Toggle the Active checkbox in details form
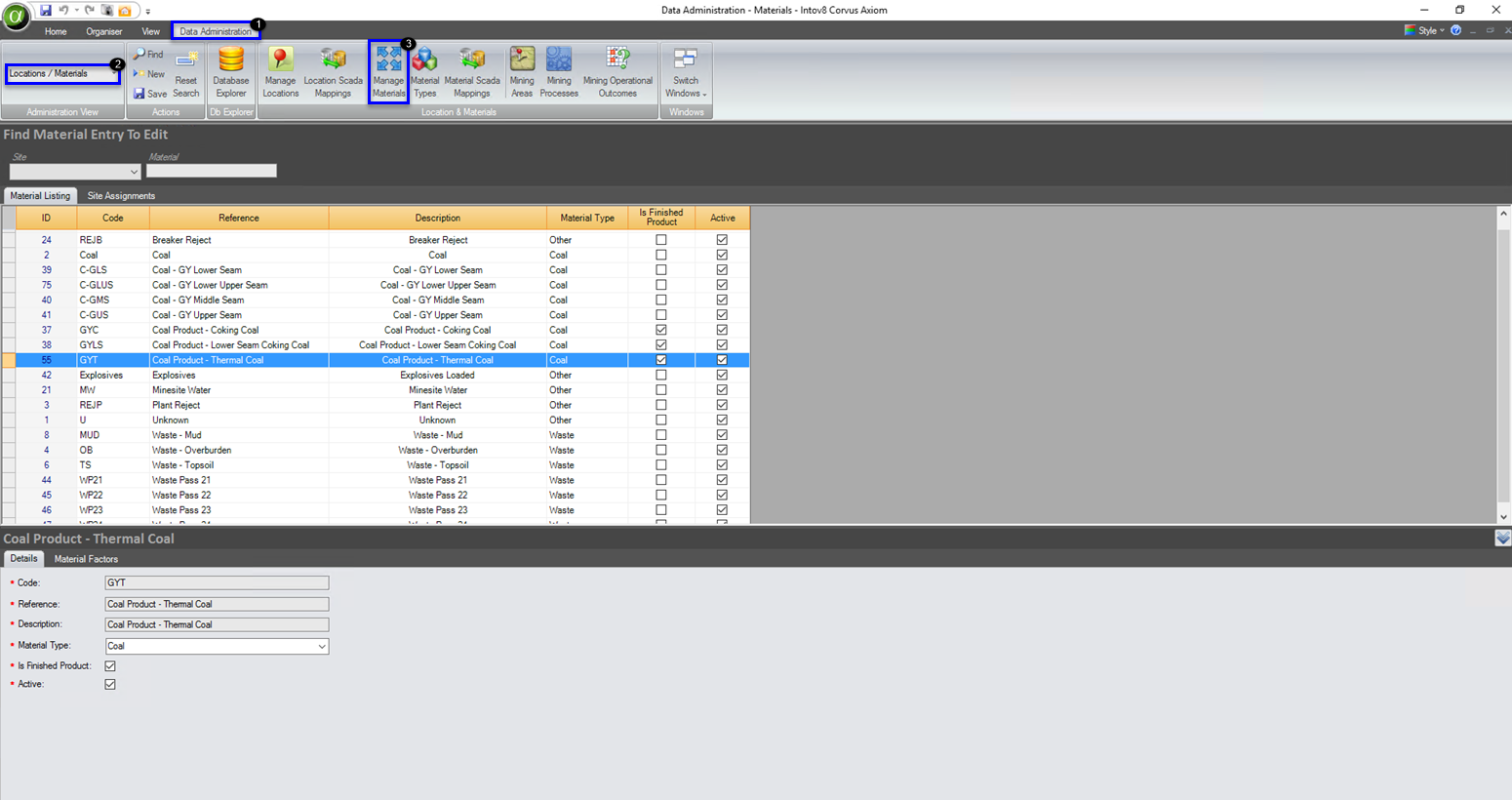The width and height of the screenshot is (1512, 800). coord(110,685)
